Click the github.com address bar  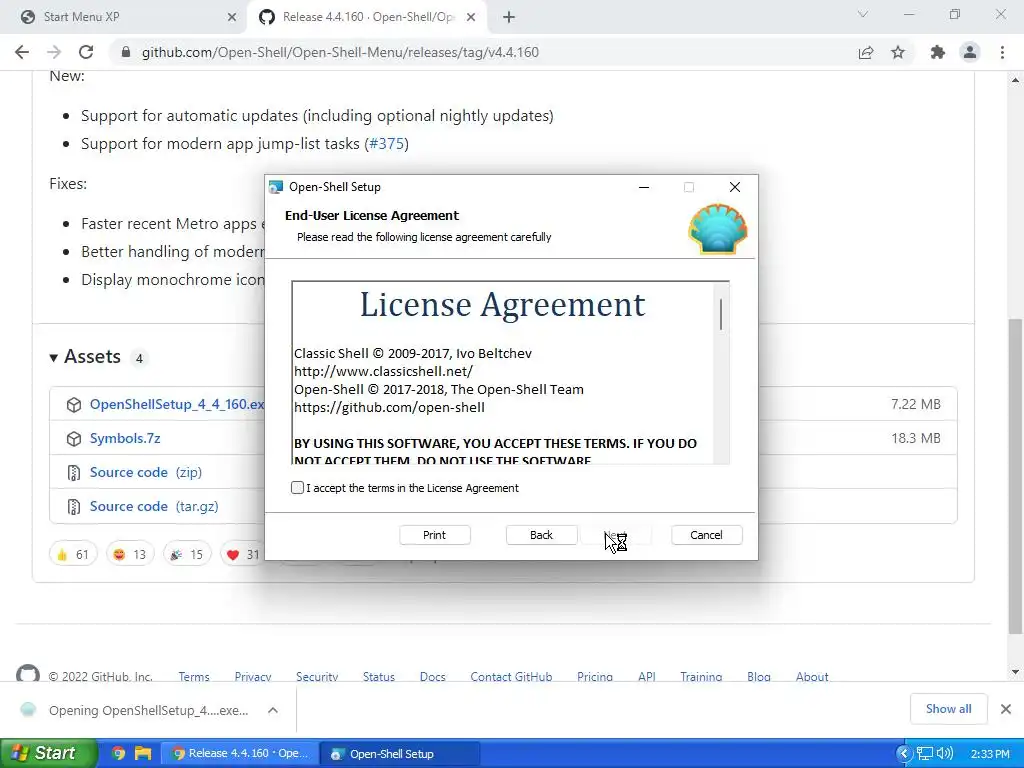coord(340,52)
